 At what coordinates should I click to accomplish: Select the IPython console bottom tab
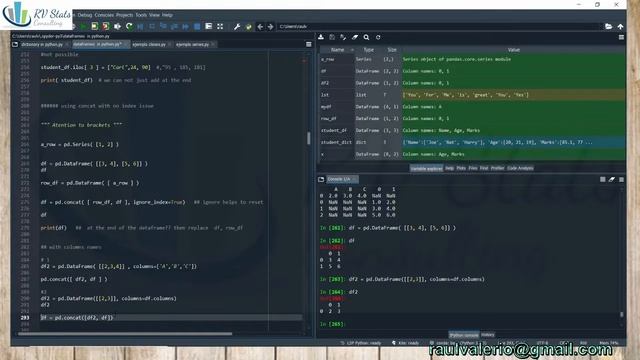point(464,335)
